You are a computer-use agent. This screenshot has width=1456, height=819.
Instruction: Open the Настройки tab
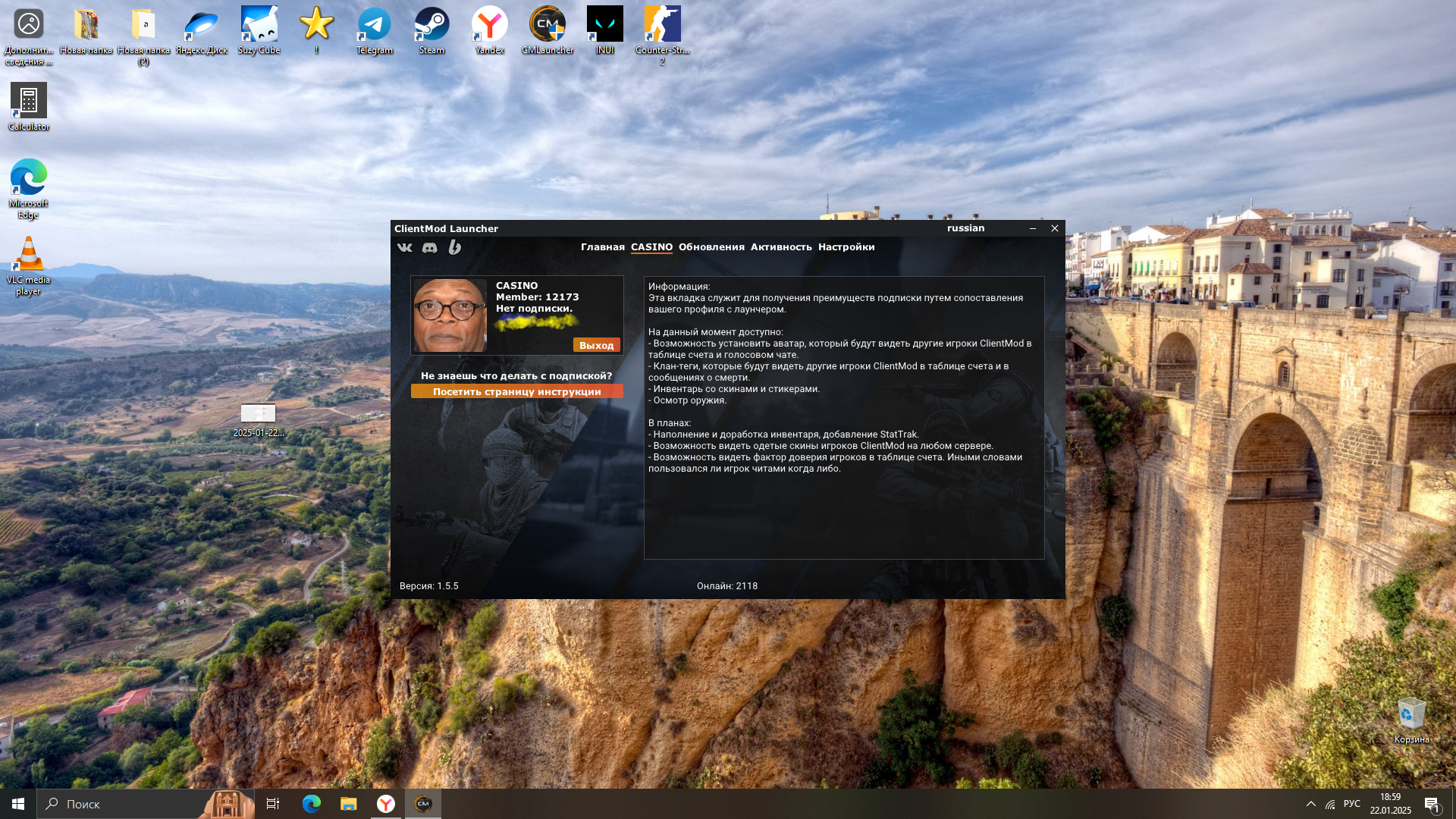click(846, 247)
